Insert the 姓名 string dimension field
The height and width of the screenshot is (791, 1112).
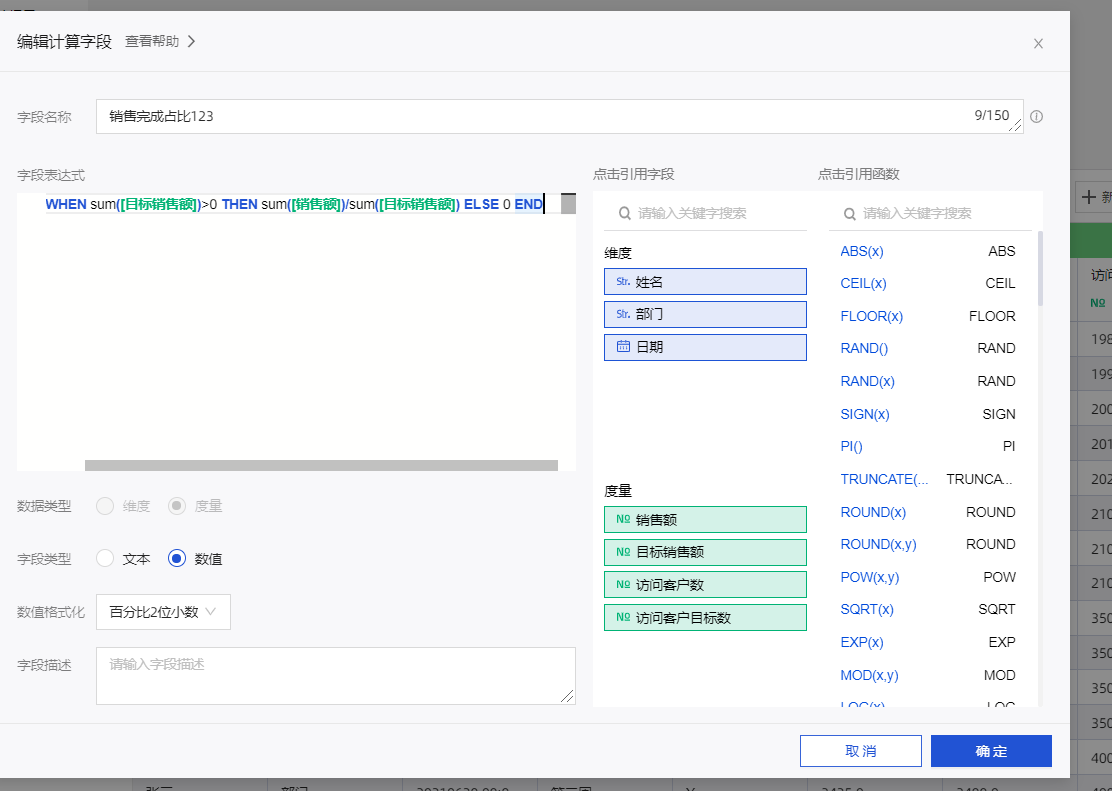(x=705, y=282)
